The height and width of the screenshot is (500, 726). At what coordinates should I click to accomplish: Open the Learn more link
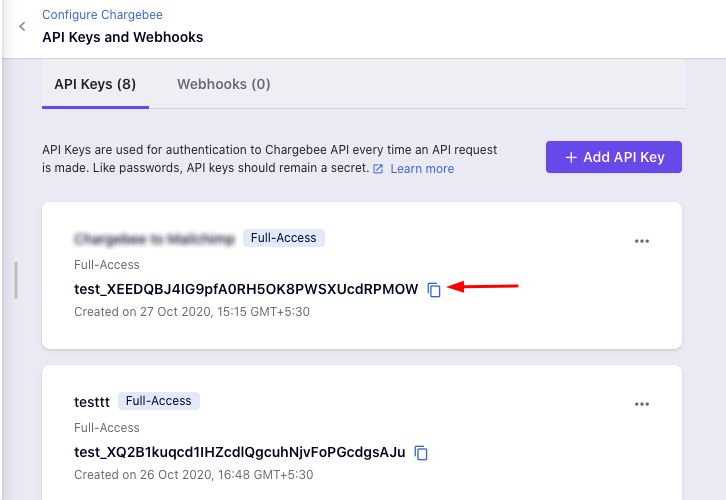(422, 169)
